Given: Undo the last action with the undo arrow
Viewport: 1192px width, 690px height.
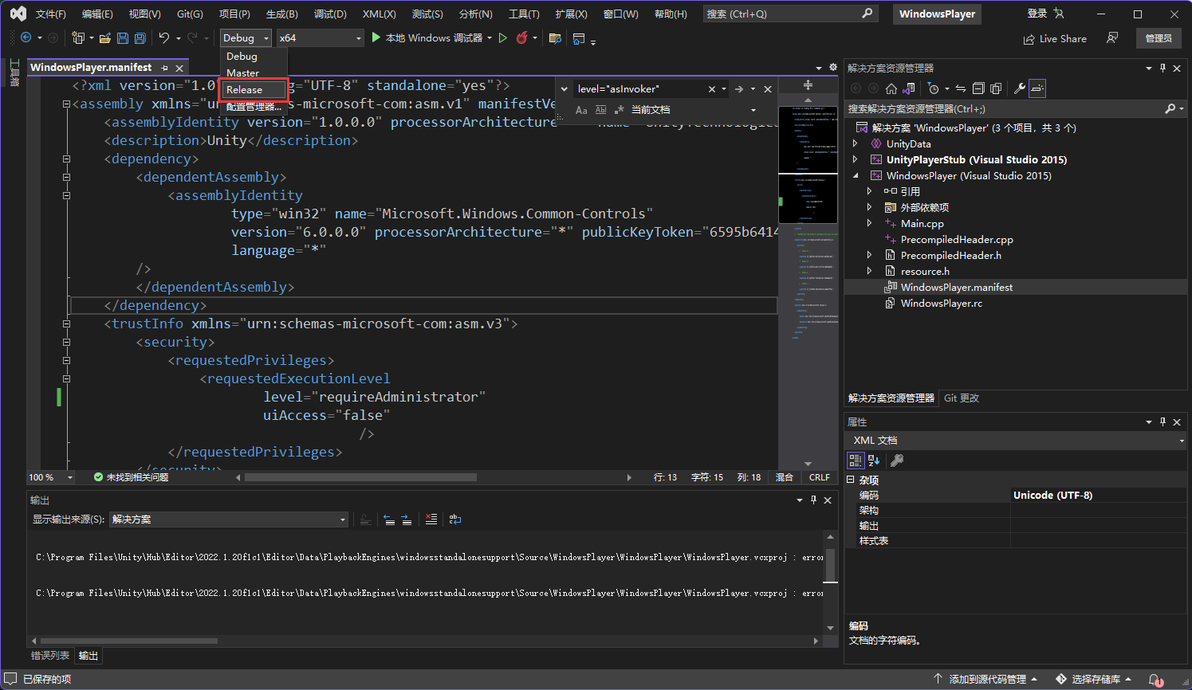Looking at the screenshot, I should pyautogui.click(x=163, y=38).
